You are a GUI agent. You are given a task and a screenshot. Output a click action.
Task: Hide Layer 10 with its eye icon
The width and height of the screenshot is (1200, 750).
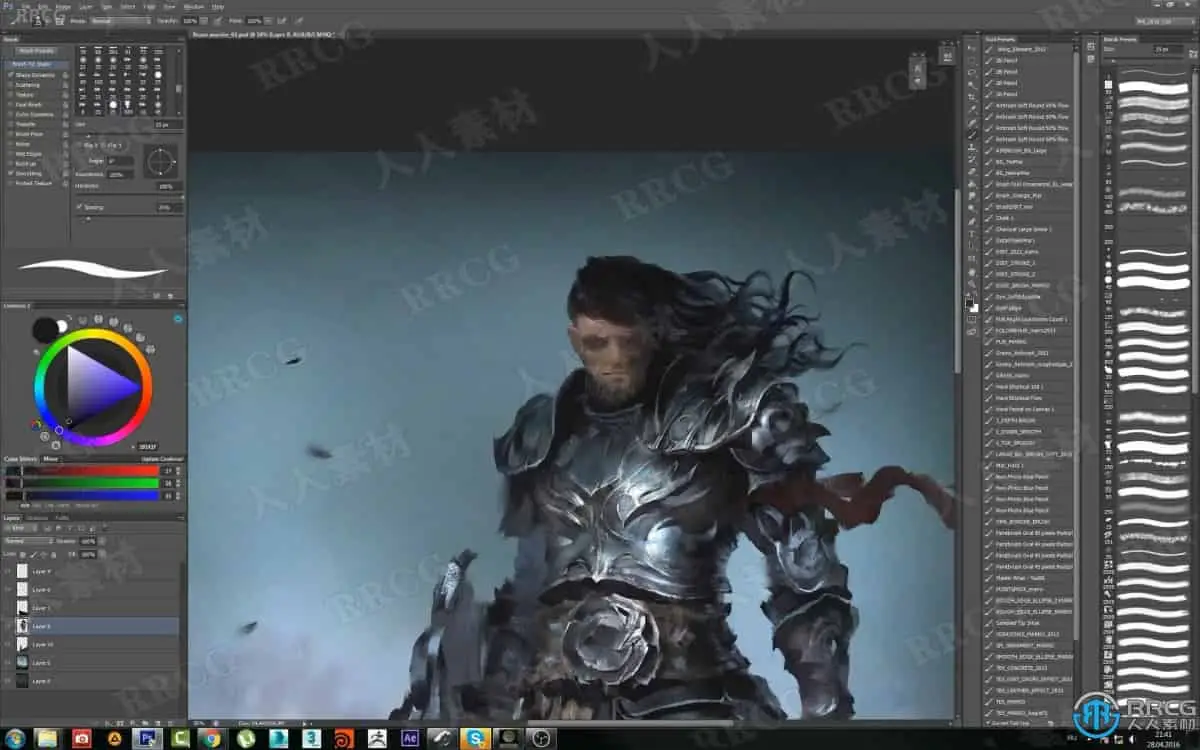click(x=8, y=644)
